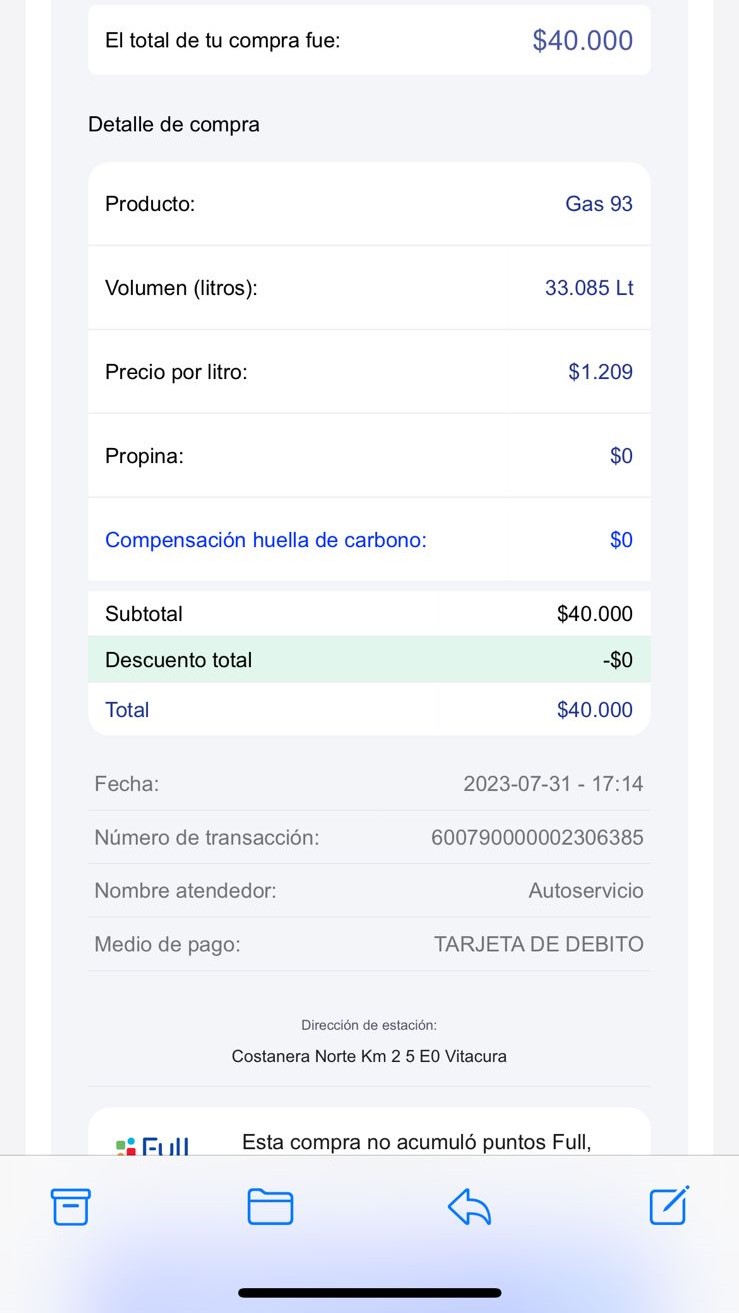739x1313 pixels.
Task: Tap the Gas 93 product value
Action: [599, 204]
